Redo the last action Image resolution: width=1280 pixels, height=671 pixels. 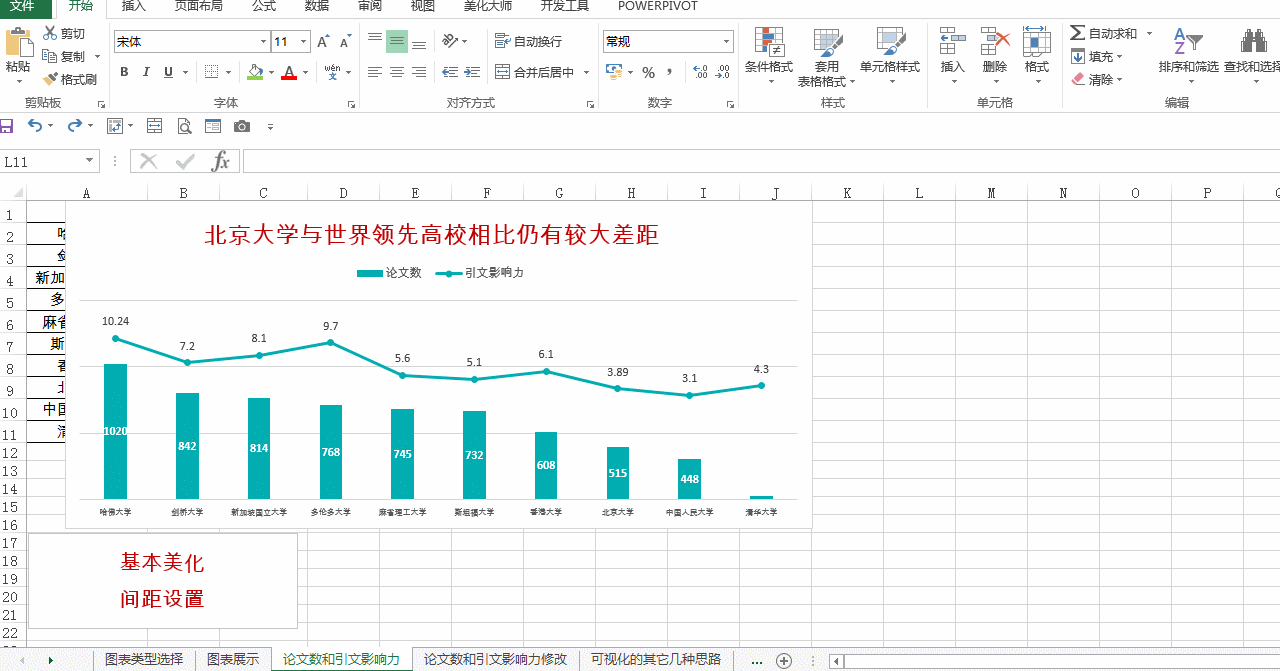74,126
